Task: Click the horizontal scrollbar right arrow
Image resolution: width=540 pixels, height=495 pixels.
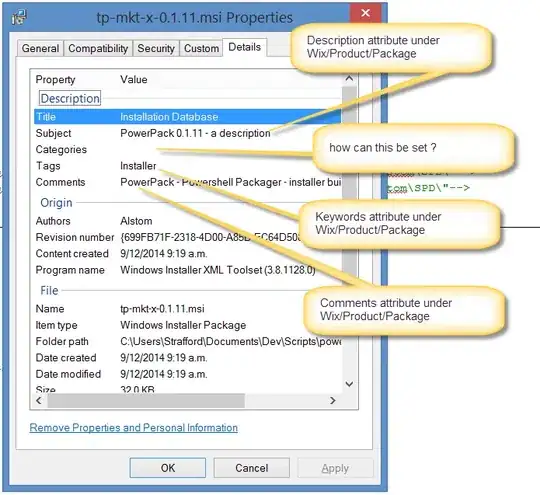Action: (332, 400)
